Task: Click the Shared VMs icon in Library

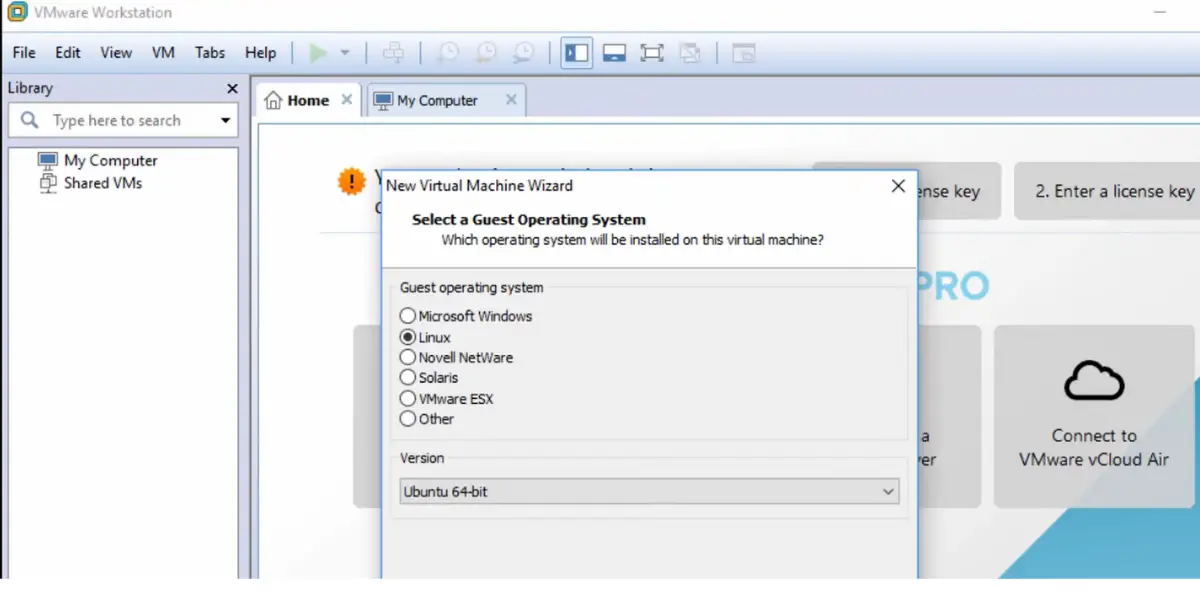Action: tap(48, 183)
